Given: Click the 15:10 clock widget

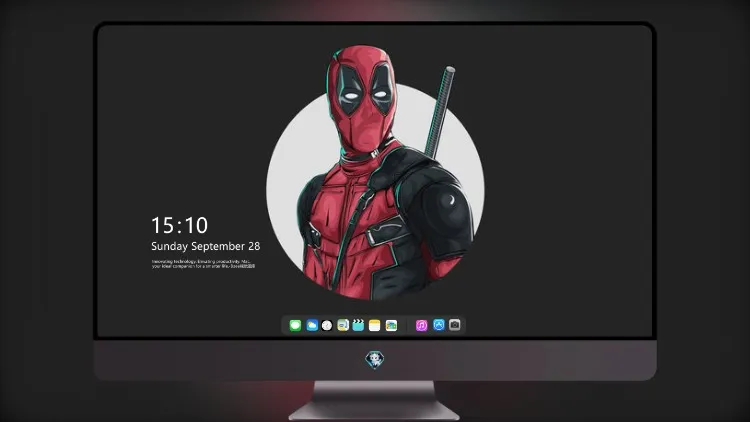Looking at the screenshot, I should (179, 225).
